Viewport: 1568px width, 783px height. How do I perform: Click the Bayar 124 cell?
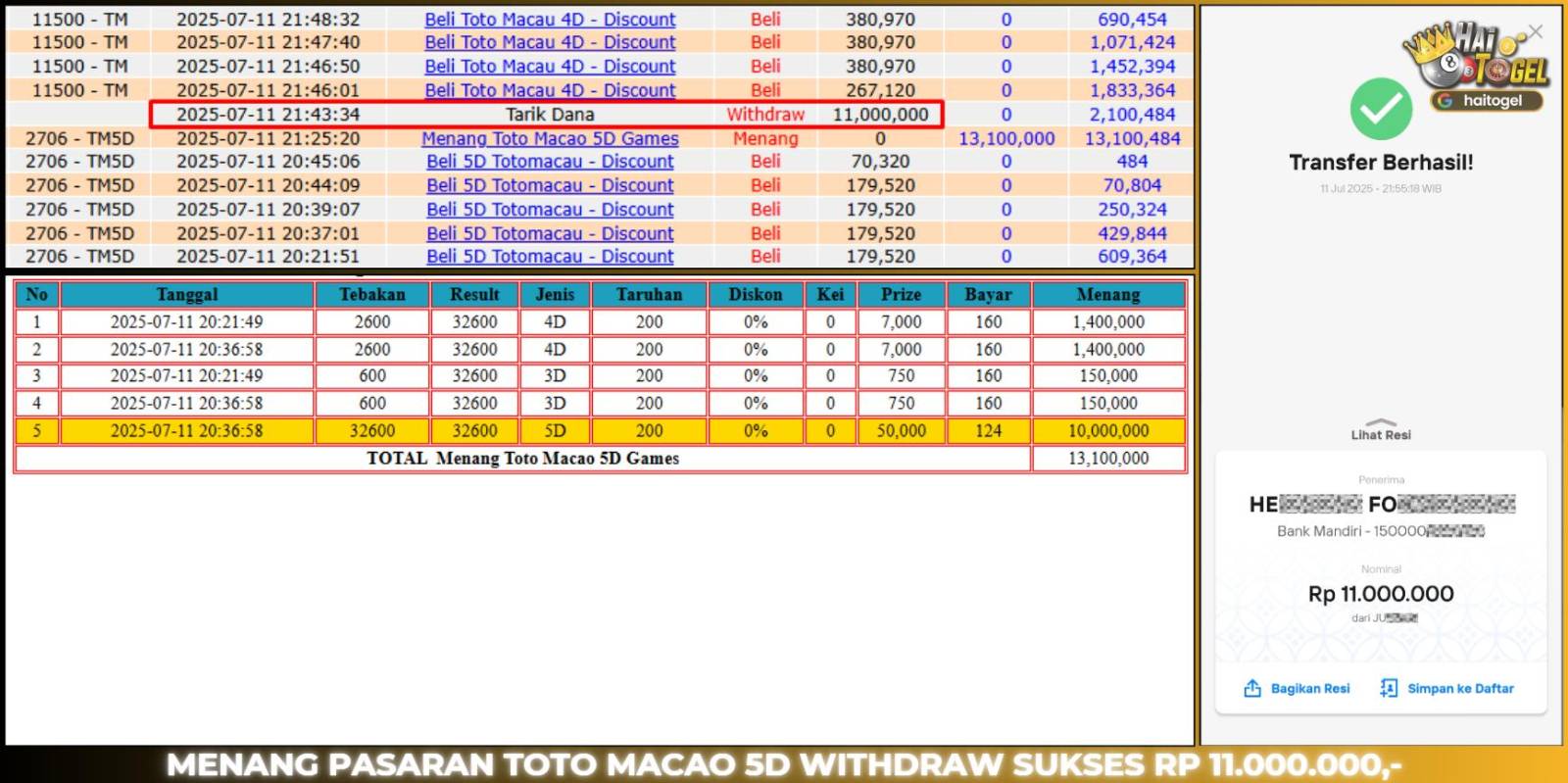coord(988,430)
